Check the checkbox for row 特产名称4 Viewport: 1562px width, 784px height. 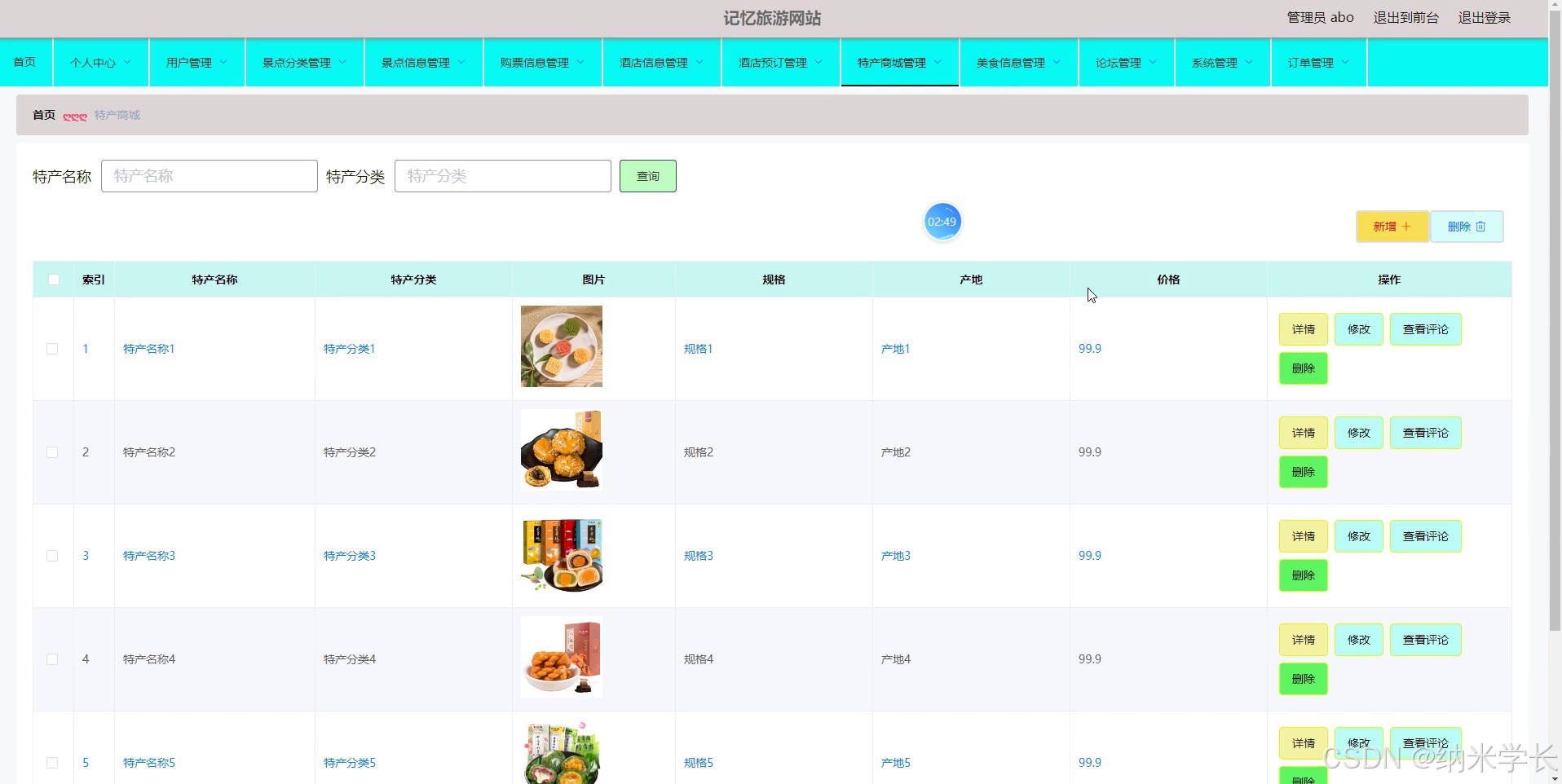tap(52, 659)
